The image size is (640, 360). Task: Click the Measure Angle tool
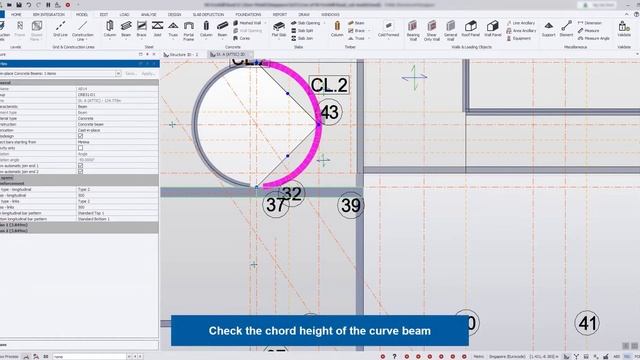point(593,38)
